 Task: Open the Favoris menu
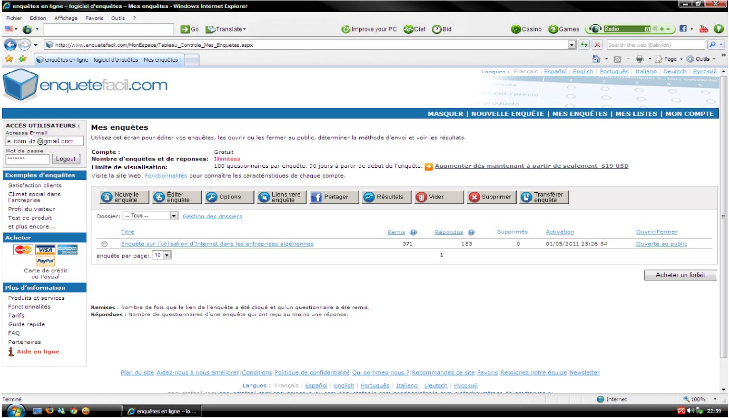pos(94,18)
